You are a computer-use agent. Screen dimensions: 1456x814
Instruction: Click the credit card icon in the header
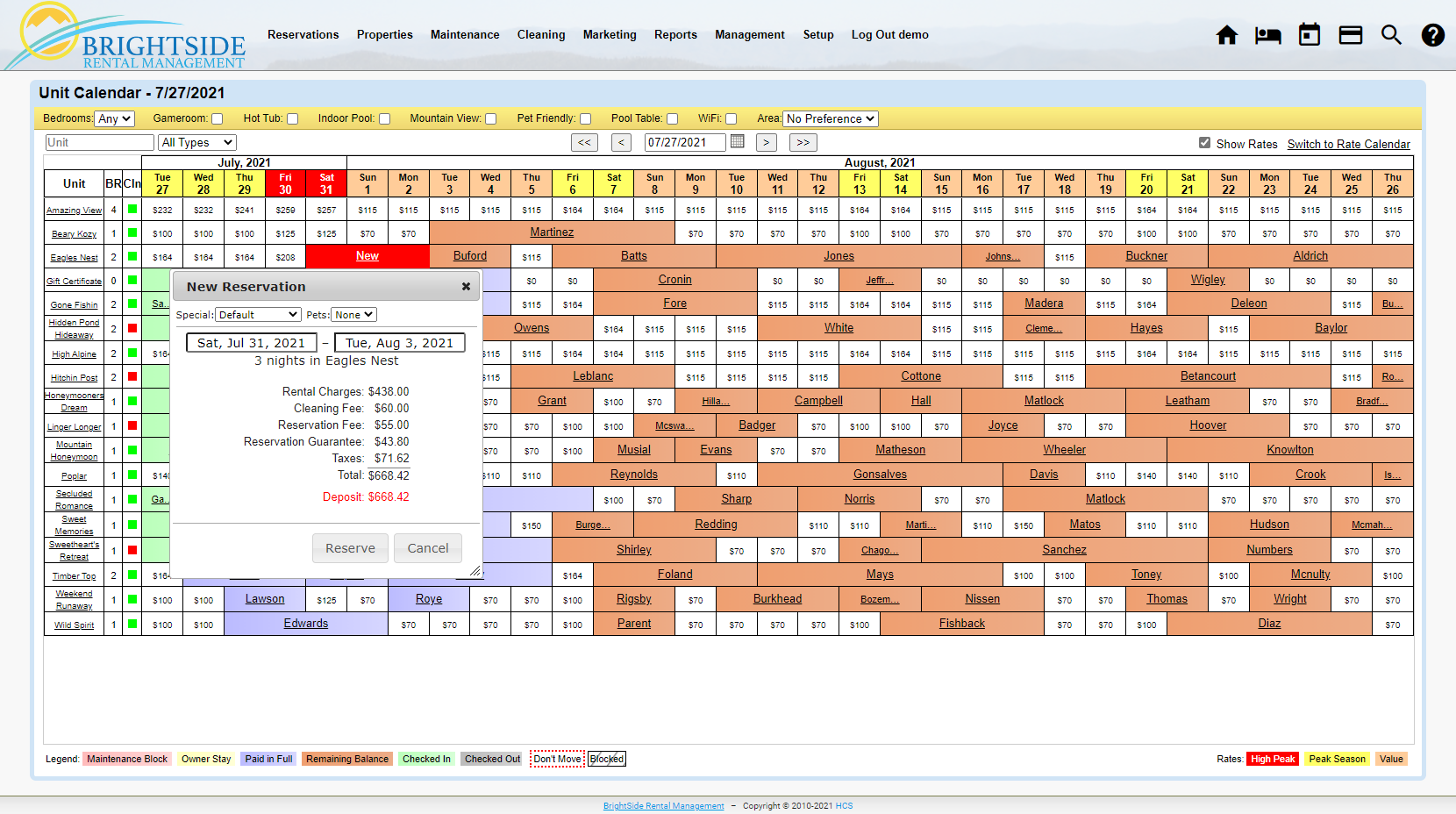1351,35
